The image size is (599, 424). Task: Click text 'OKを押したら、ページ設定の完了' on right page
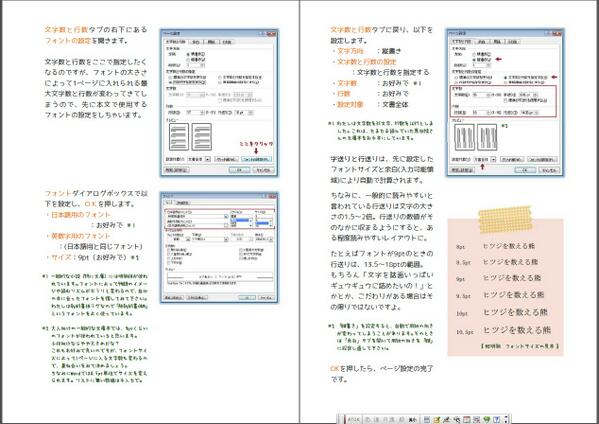pos(382,369)
